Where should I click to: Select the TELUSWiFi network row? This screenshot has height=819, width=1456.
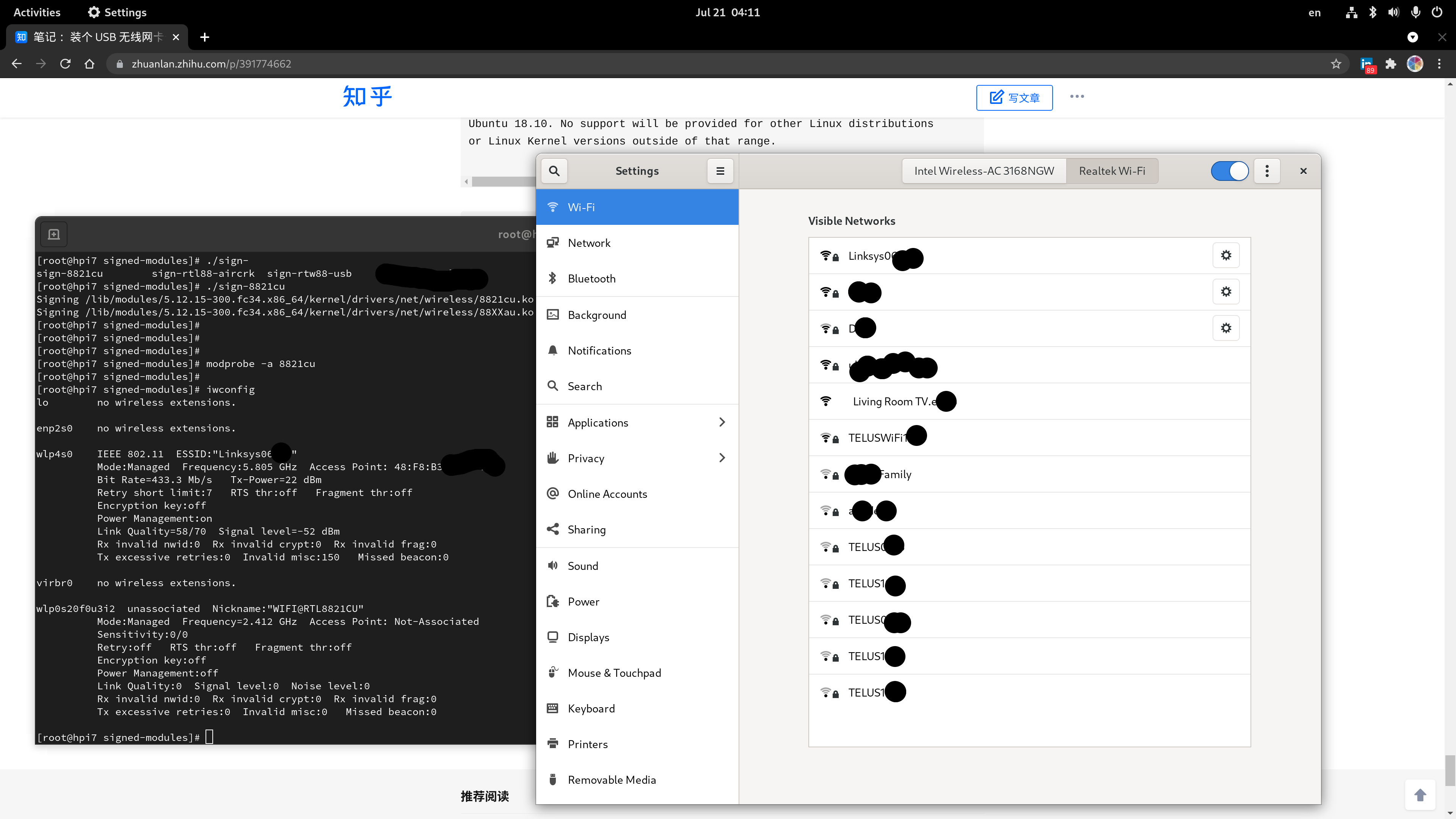pos(1029,438)
